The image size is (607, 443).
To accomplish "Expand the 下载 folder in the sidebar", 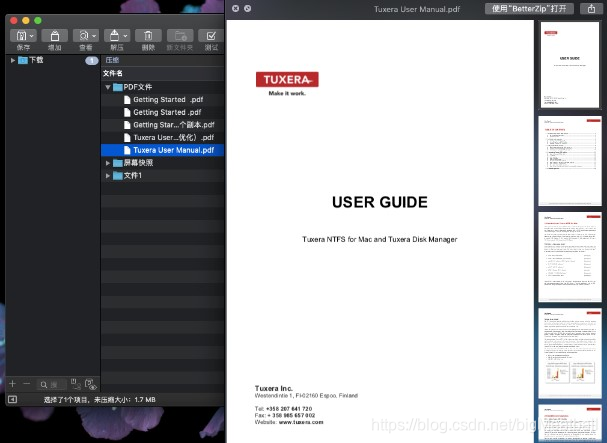I will click(x=13, y=60).
